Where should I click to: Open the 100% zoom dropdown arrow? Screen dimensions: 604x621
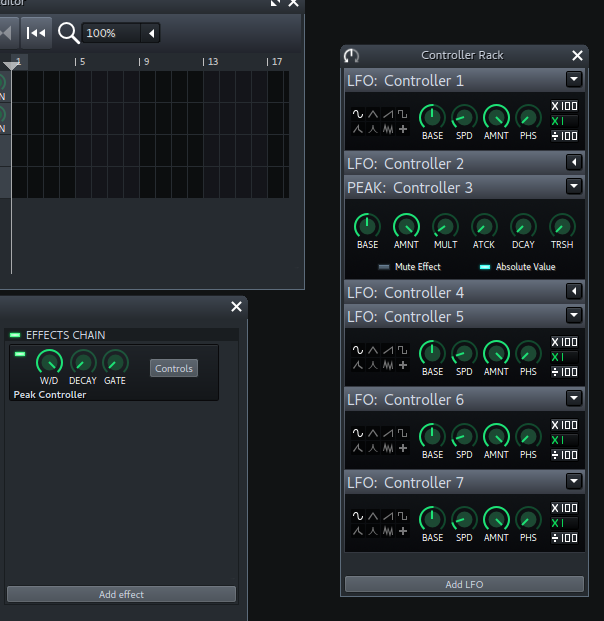click(x=151, y=33)
